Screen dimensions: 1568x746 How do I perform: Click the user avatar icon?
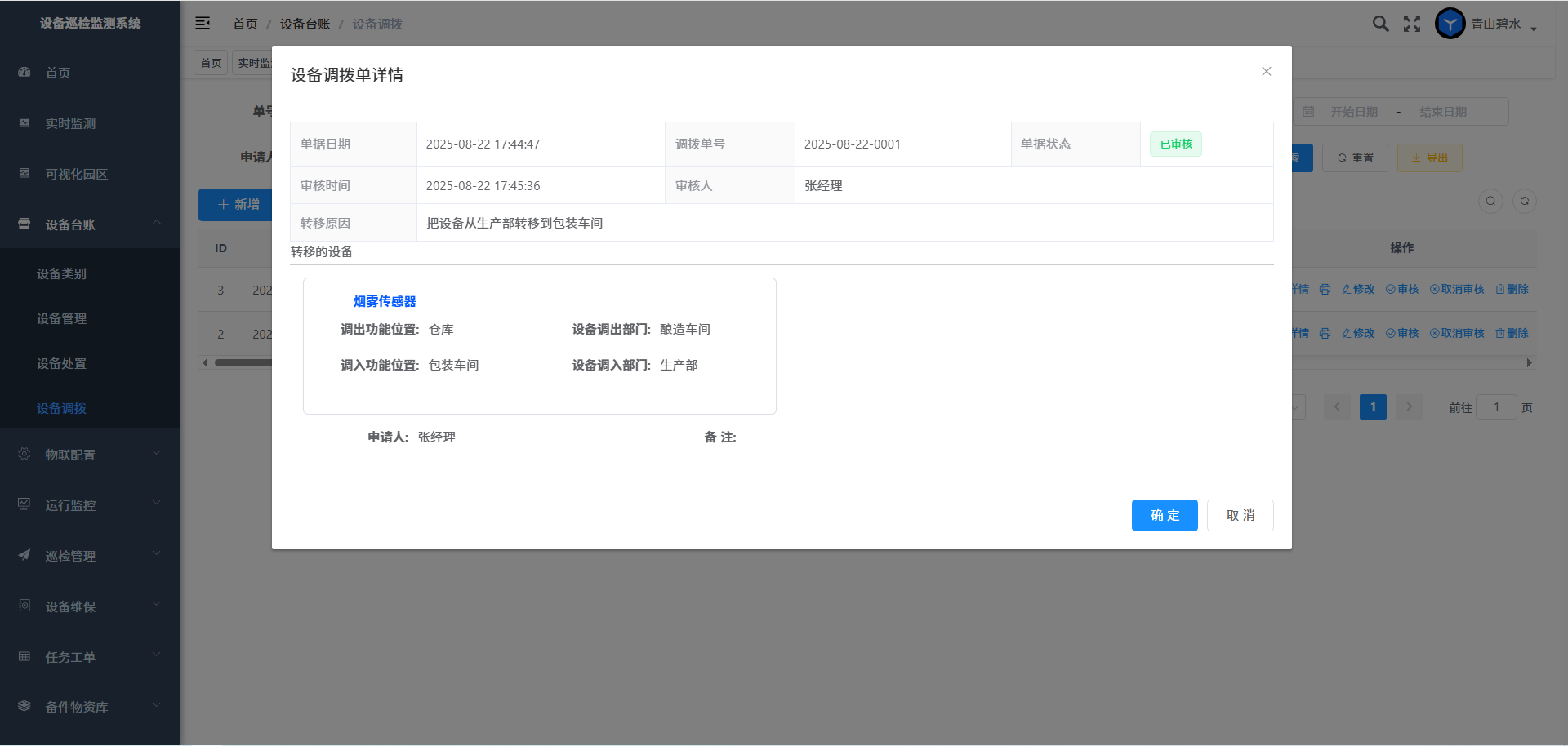coord(1450,24)
